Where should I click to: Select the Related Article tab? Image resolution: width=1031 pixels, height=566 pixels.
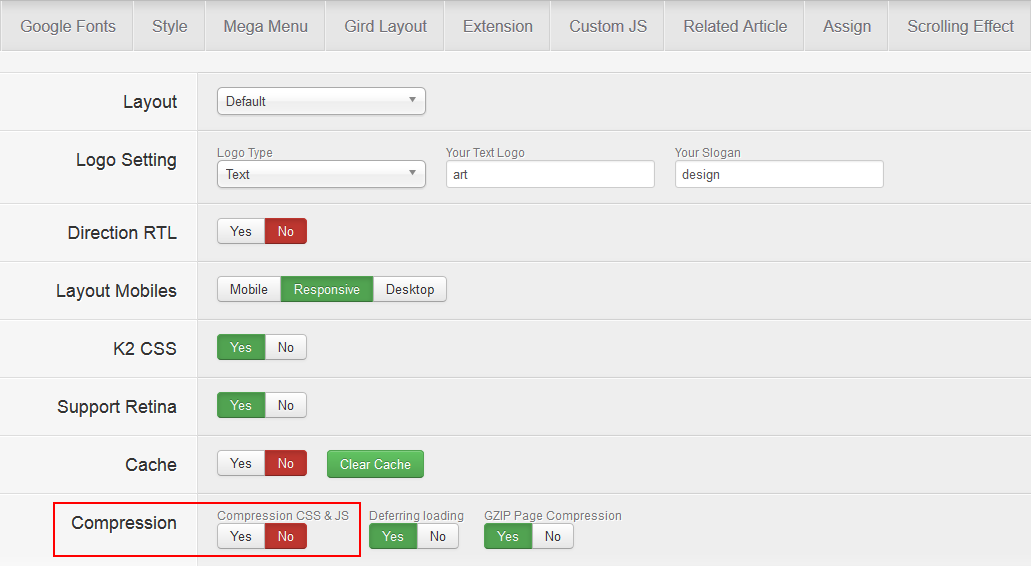click(735, 26)
